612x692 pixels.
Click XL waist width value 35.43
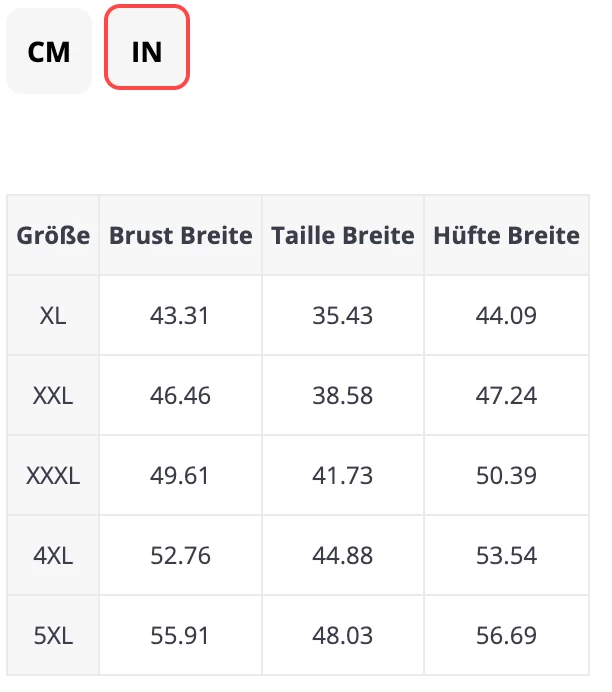343,316
